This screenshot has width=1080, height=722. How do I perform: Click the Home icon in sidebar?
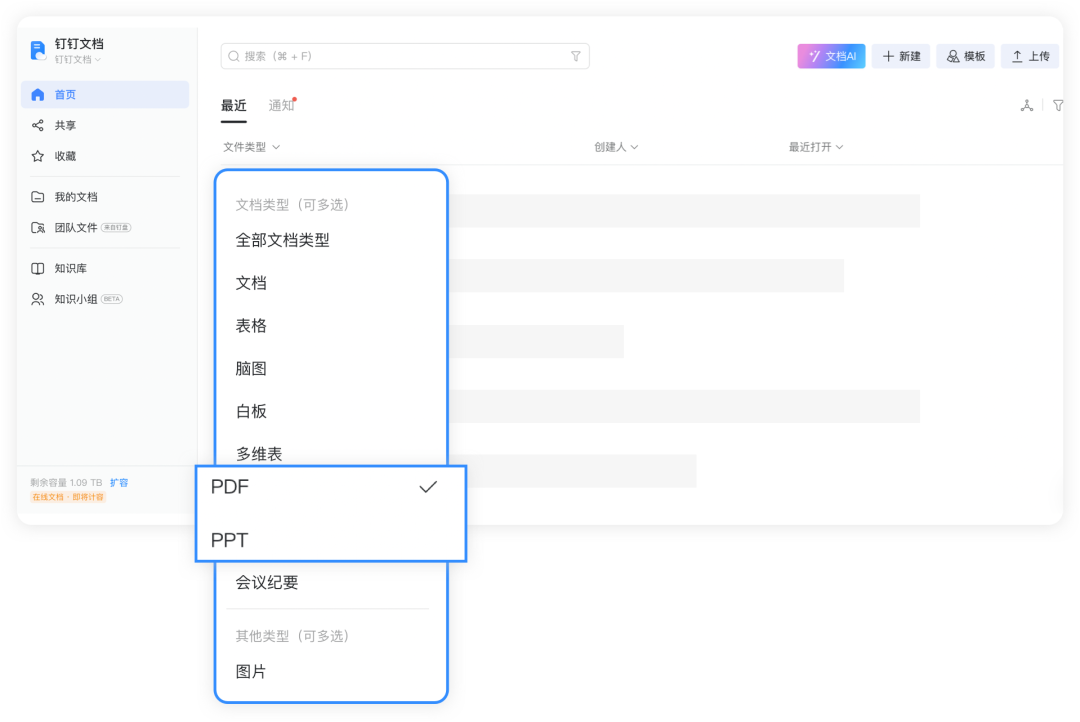38,95
